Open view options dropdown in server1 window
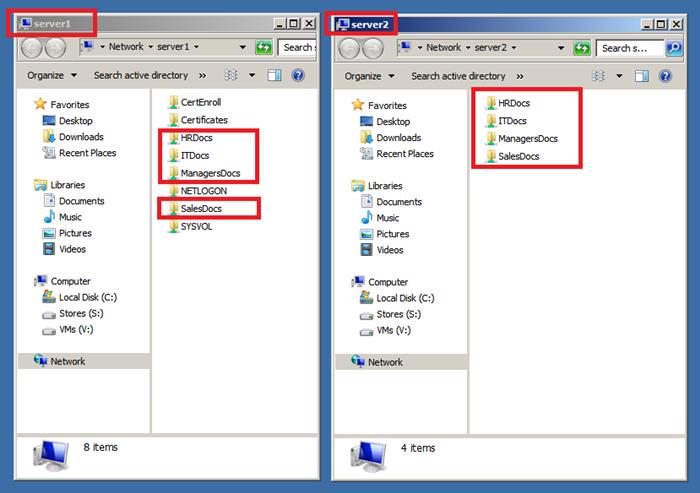The height and width of the screenshot is (493, 700). click(x=252, y=75)
